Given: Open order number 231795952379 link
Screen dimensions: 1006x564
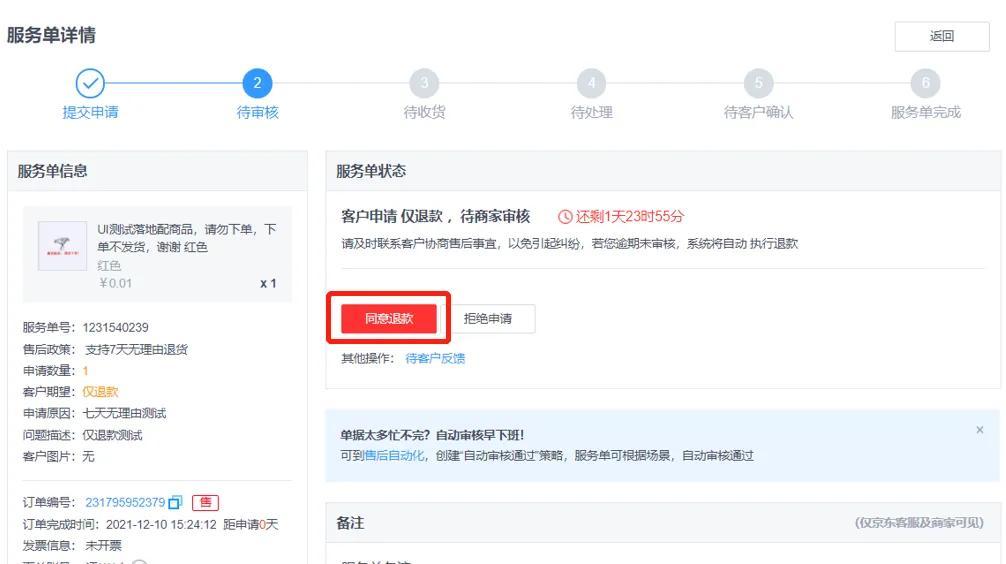Looking at the screenshot, I should (125, 502).
